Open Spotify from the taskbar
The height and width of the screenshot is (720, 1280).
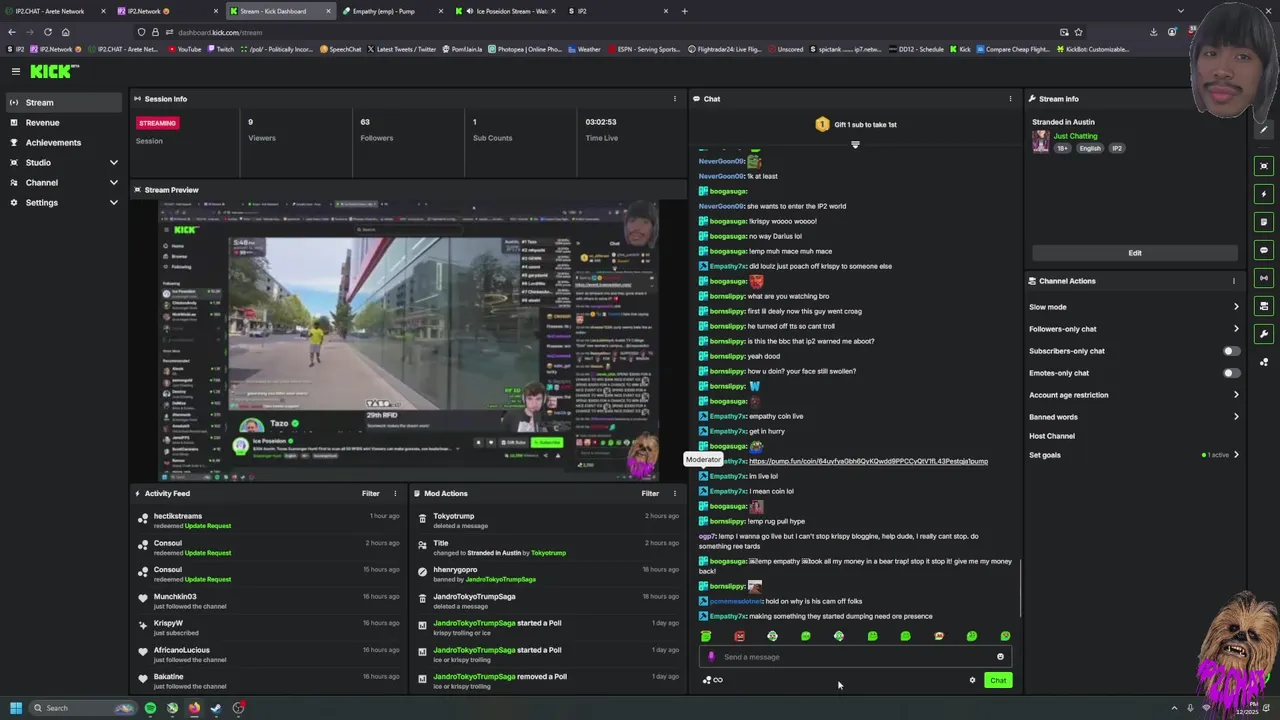coord(150,708)
